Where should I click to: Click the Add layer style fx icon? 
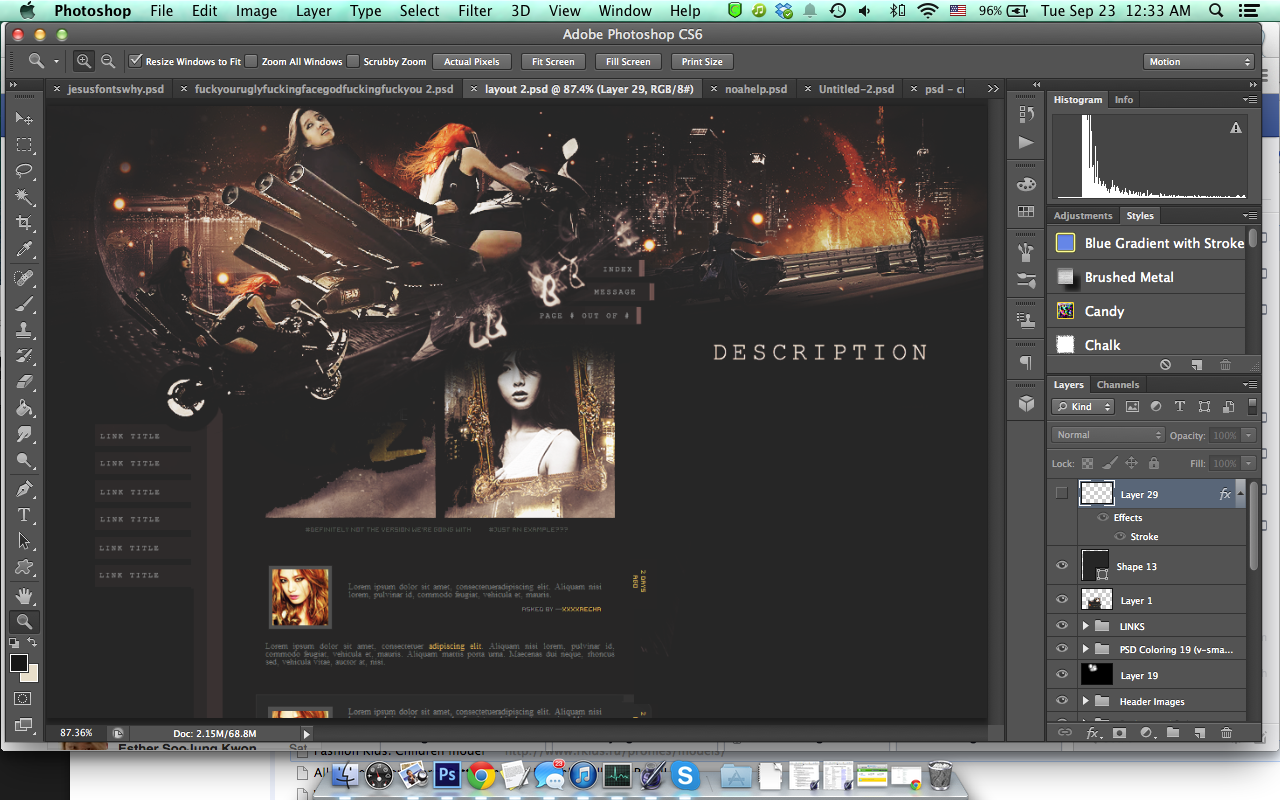click(x=1093, y=733)
